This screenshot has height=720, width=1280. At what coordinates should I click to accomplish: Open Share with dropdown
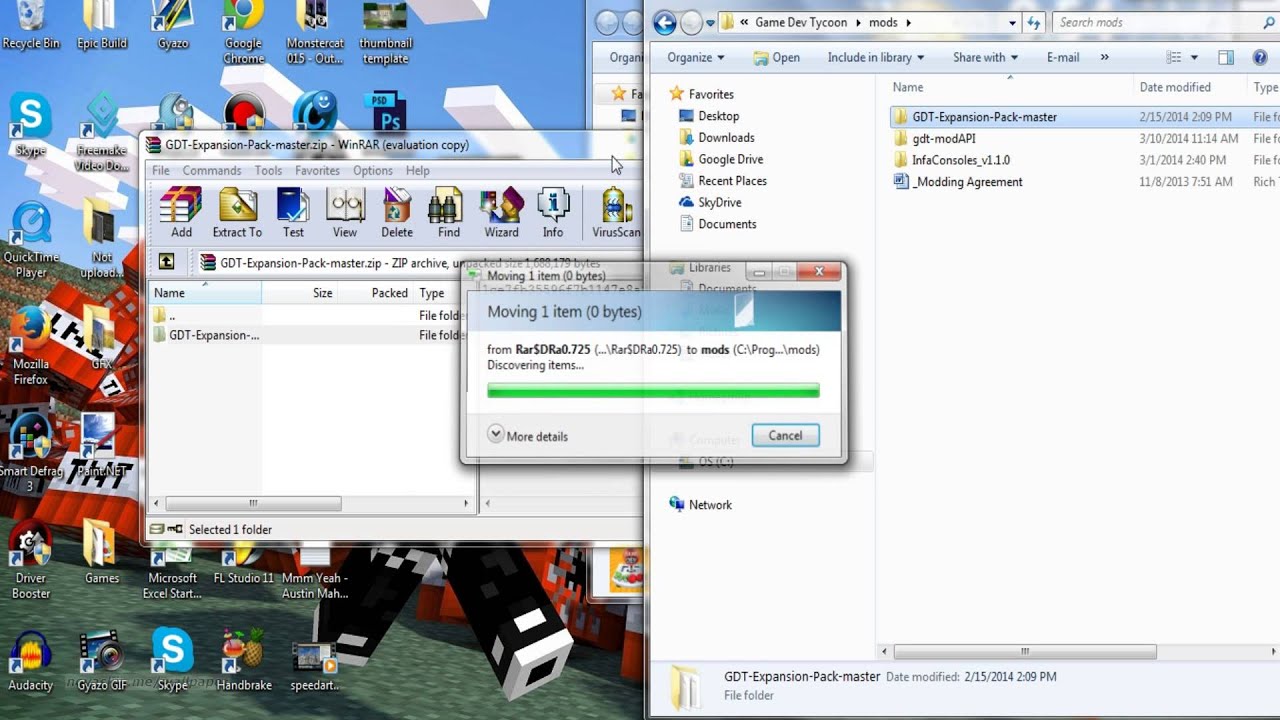(985, 57)
